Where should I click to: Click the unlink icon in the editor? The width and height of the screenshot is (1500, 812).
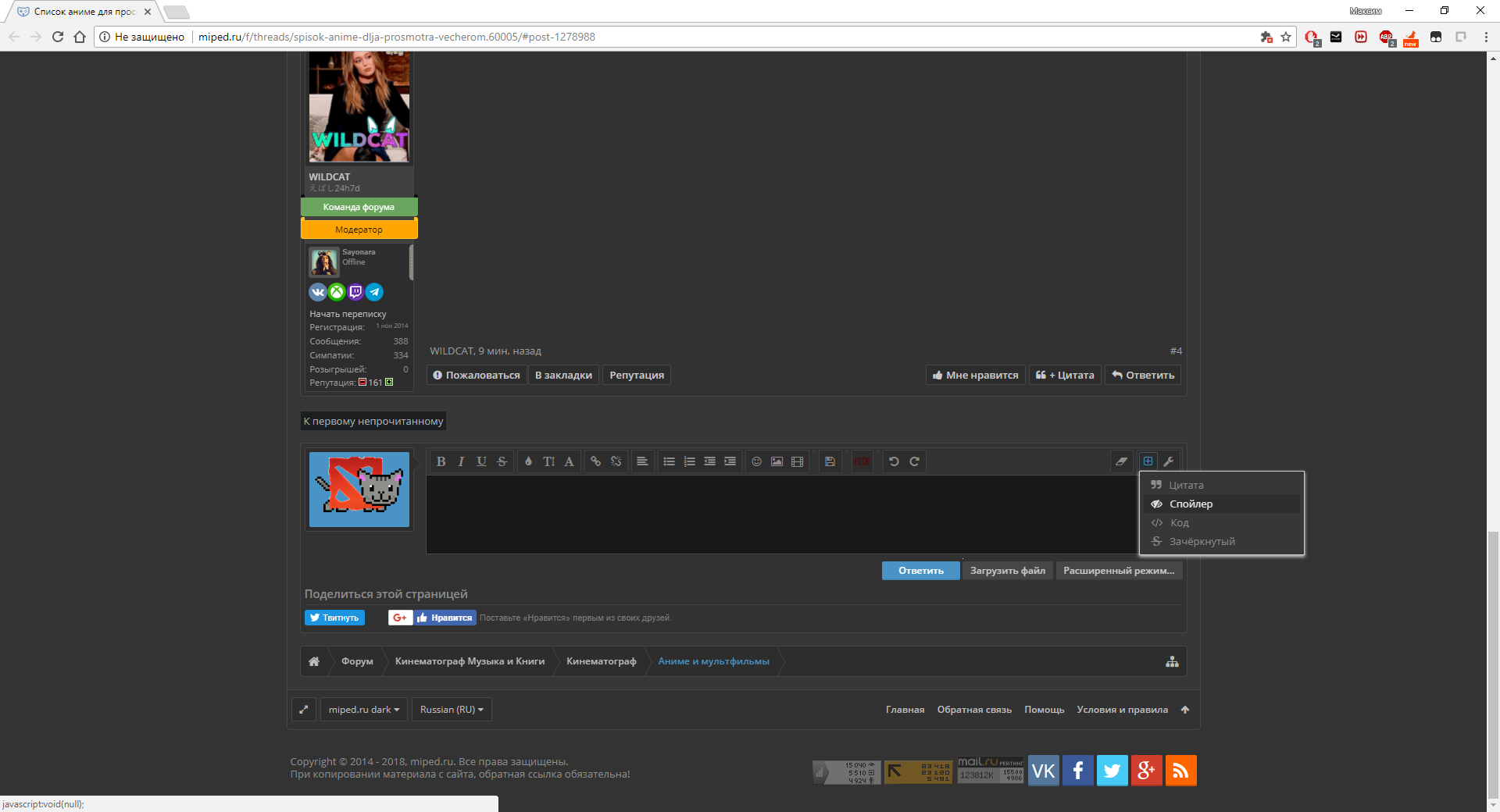pyautogui.click(x=616, y=461)
